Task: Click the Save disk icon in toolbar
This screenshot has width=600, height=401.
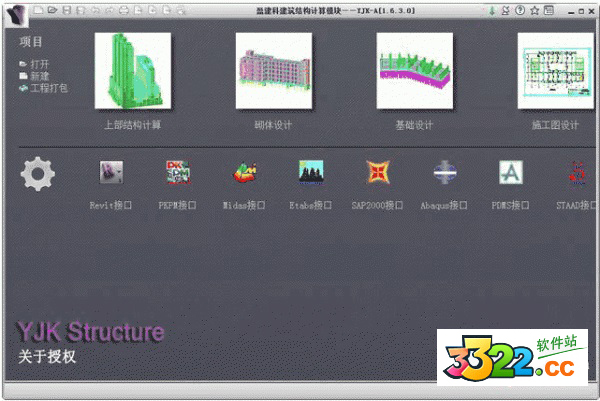Action: pyautogui.click(x=67, y=10)
